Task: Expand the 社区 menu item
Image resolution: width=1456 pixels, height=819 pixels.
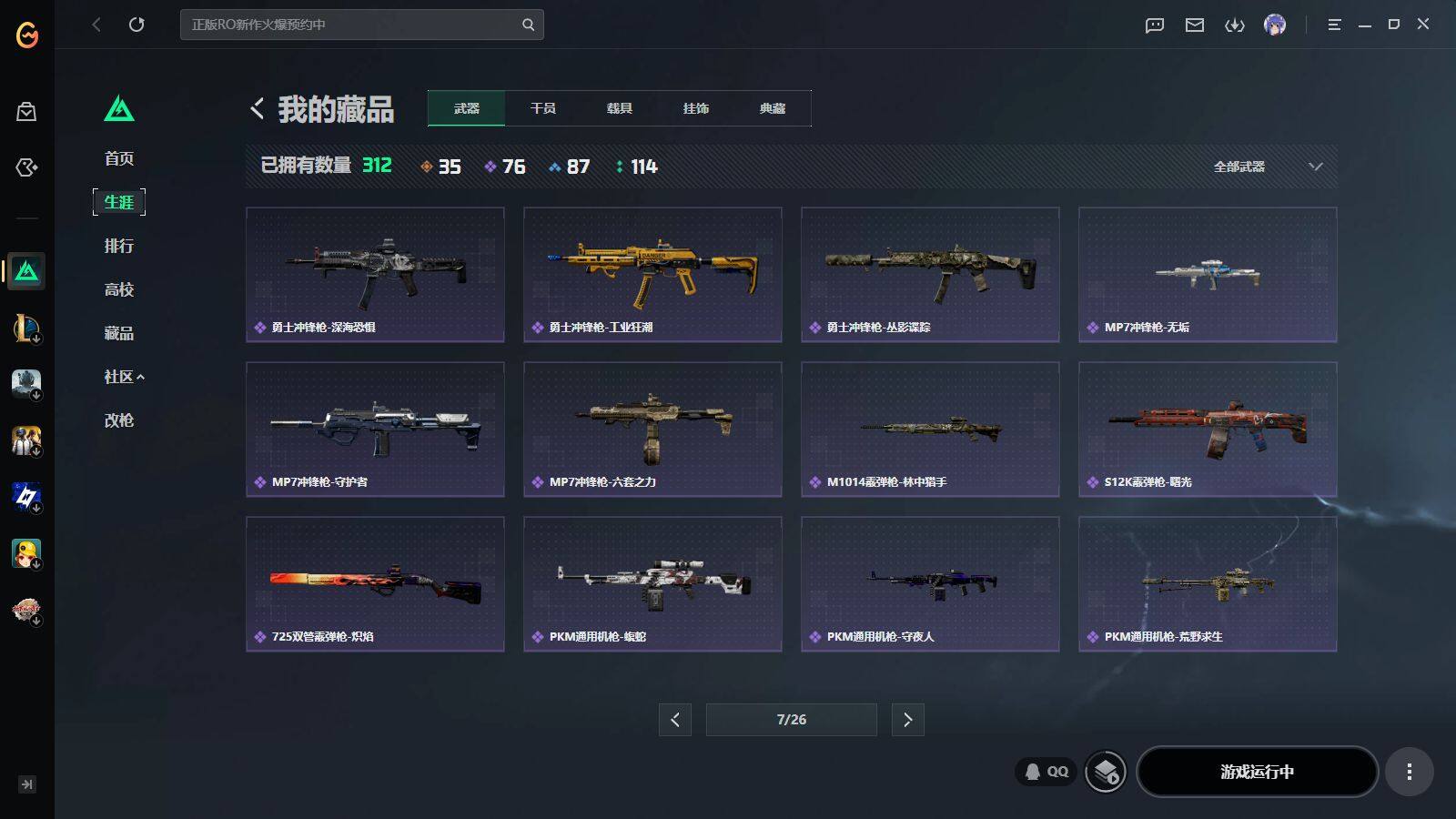Action: [124, 377]
